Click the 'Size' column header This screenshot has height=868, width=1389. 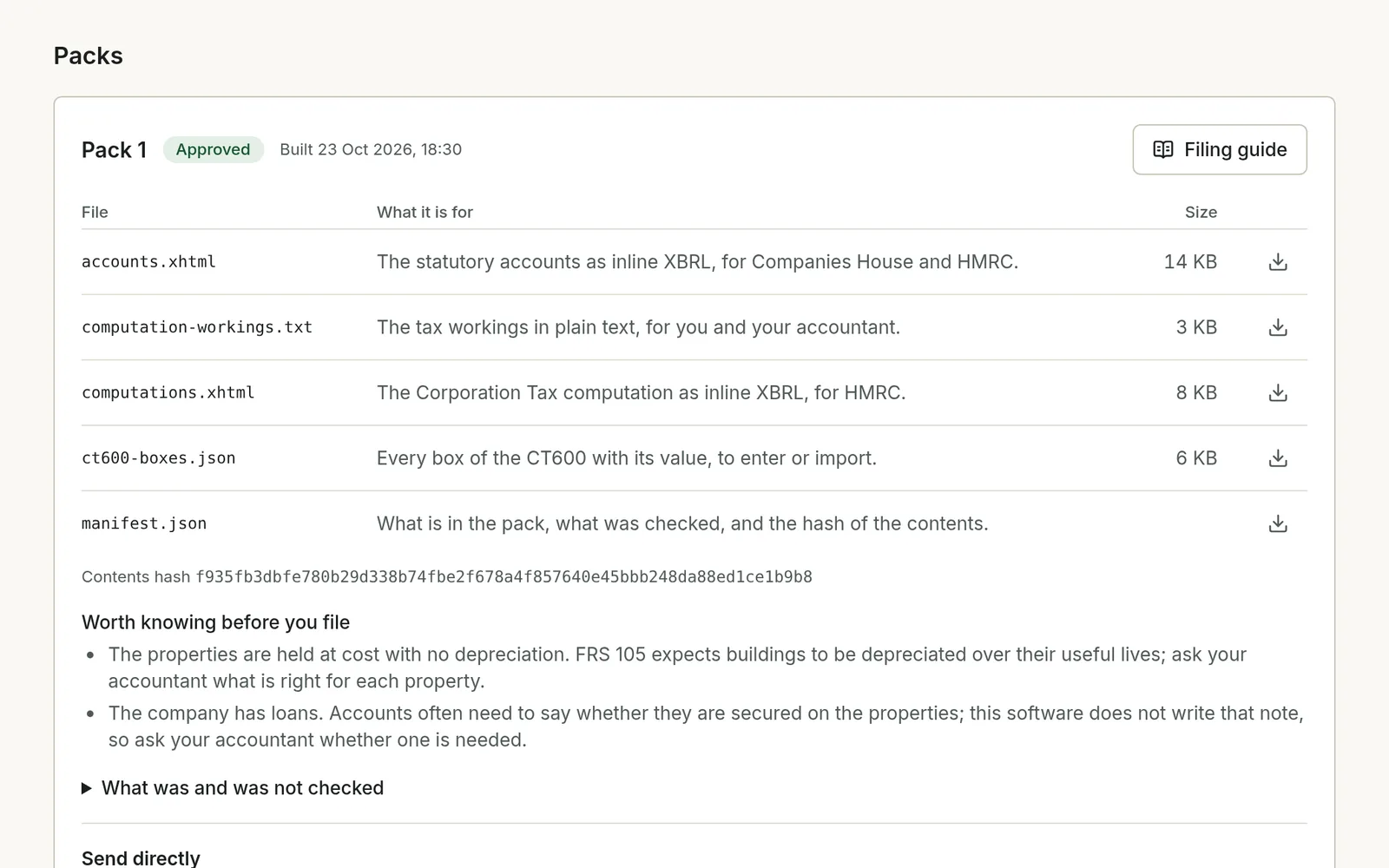1201,213
